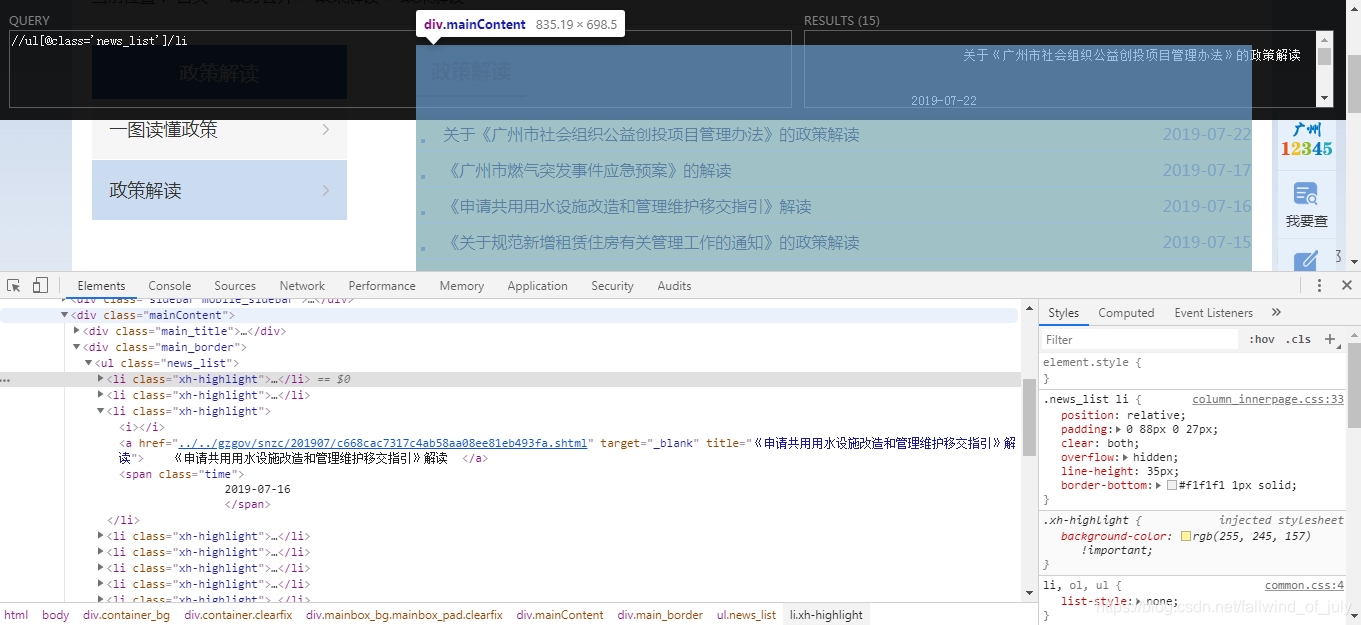Select body in the breadcrumb bar
The image size is (1361, 625).
coord(55,615)
